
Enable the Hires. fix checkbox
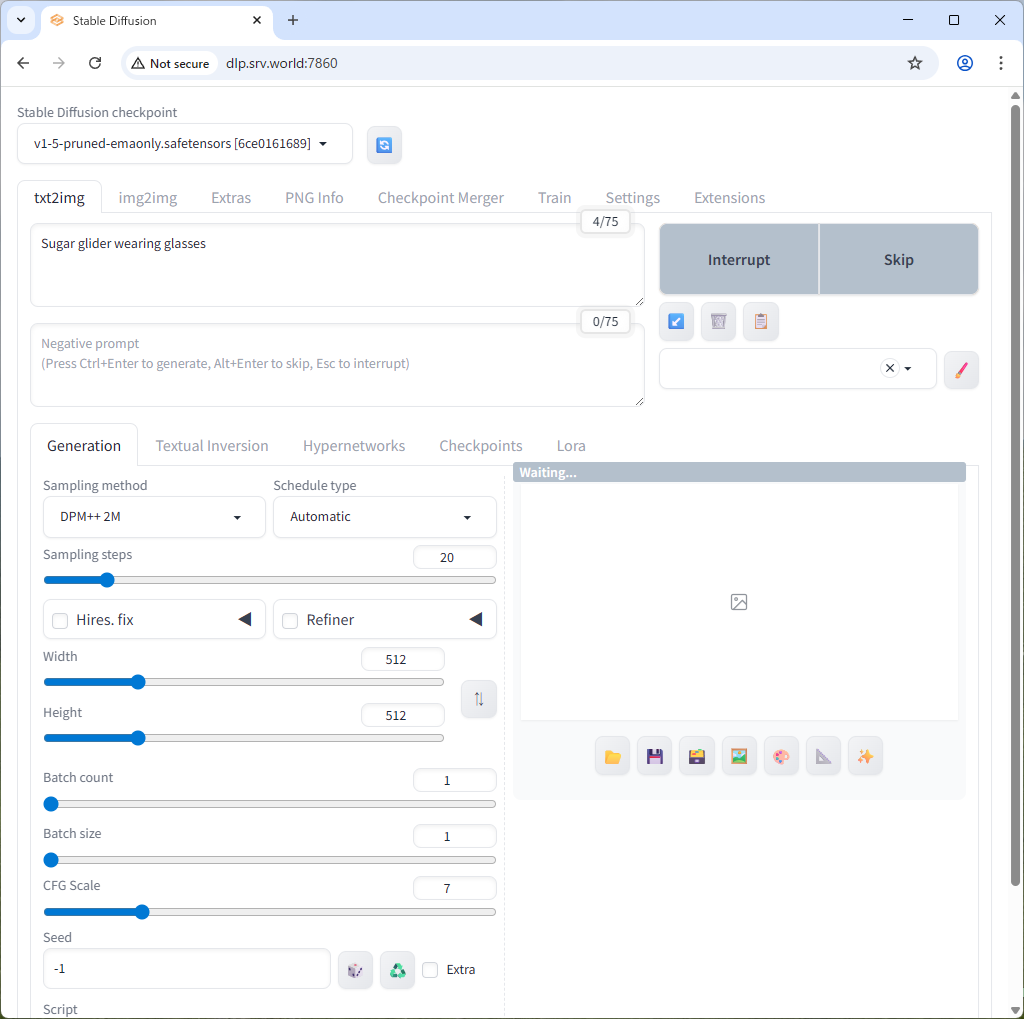[x=60, y=620]
